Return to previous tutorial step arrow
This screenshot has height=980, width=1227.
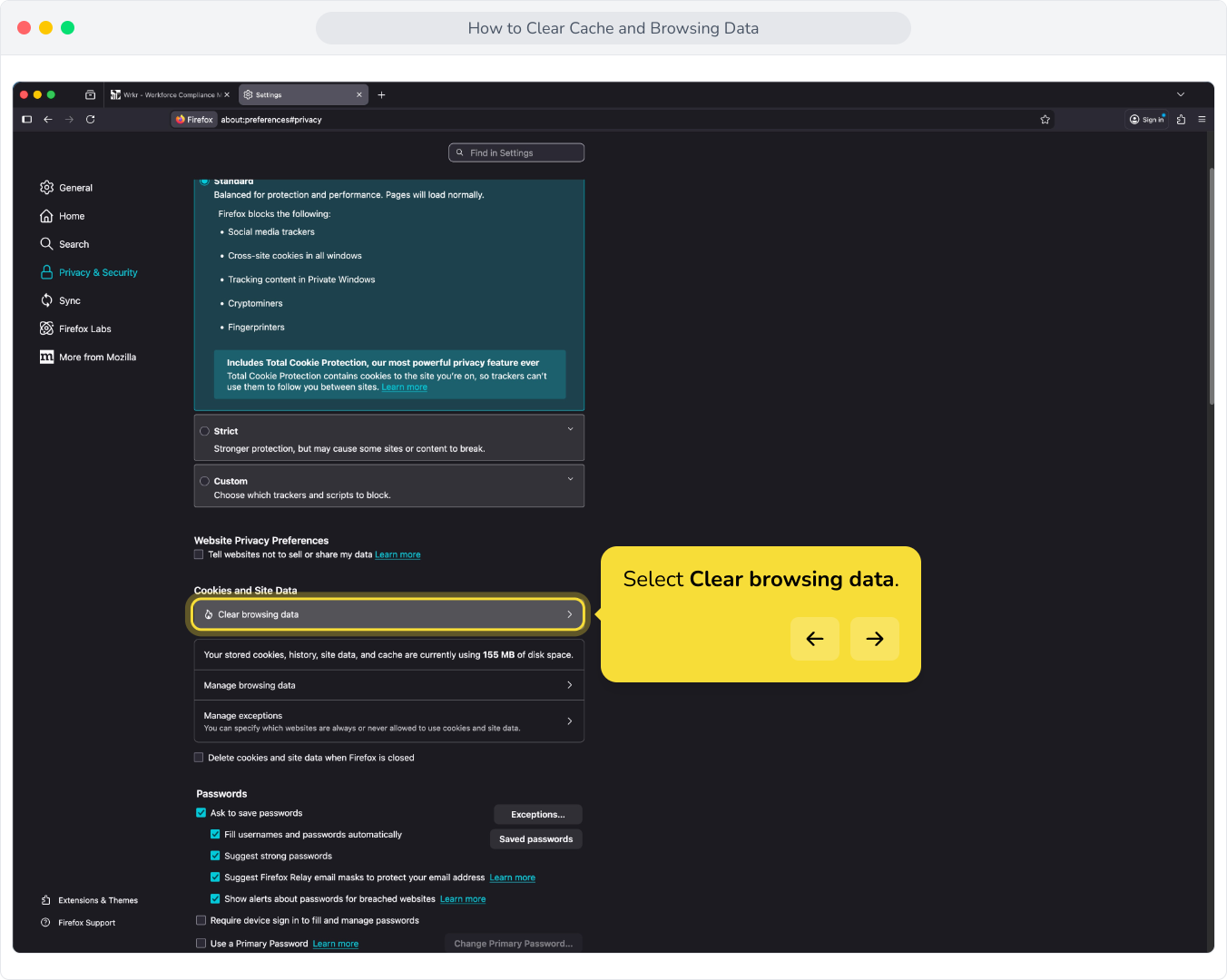814,639
